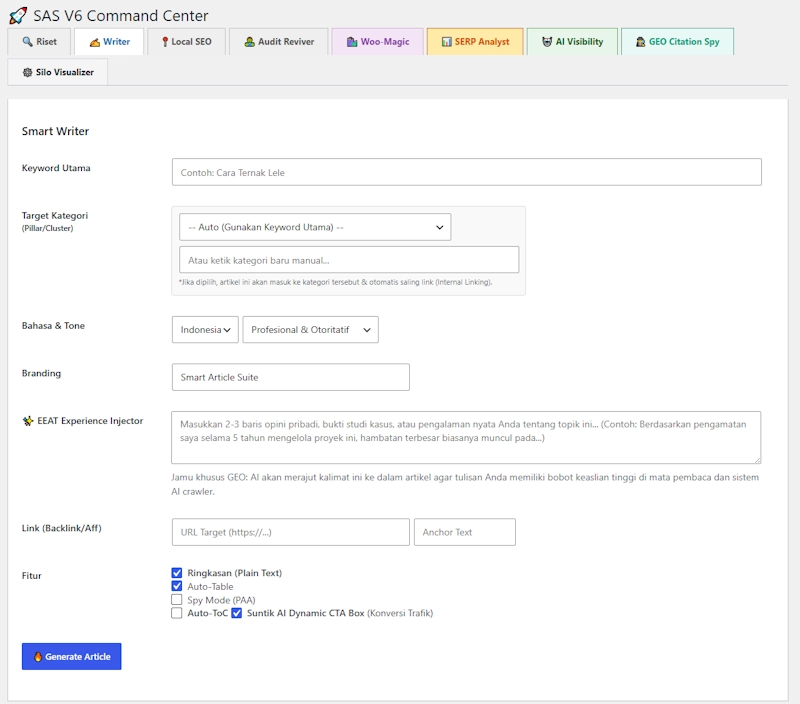The image size is (800, 704).
Task: Click the magnifier icon on Riset tab
Action: tap(28, 42)
